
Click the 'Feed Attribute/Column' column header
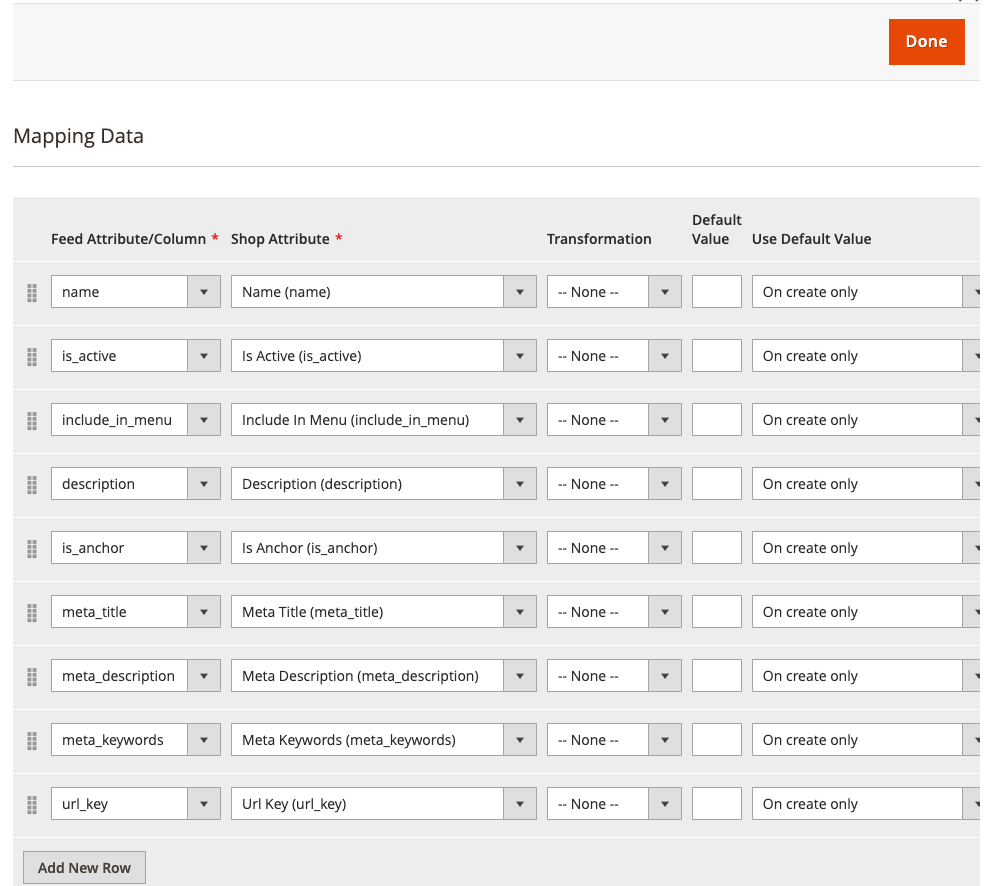128,239
